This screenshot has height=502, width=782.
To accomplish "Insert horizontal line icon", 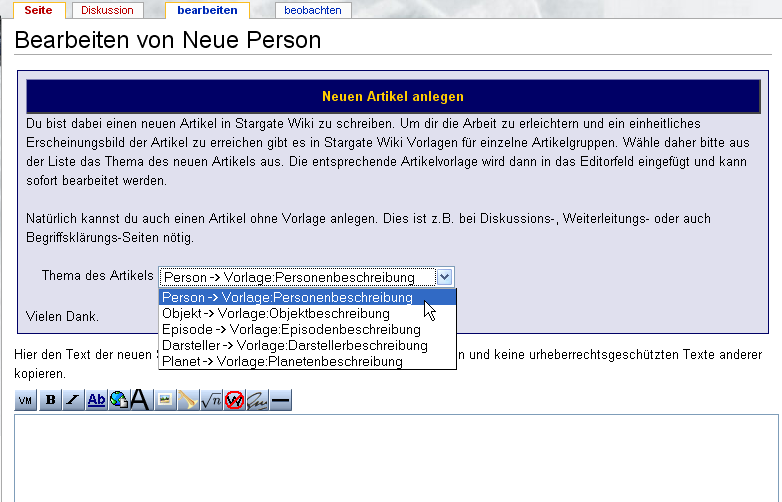I will pos(280,400).
